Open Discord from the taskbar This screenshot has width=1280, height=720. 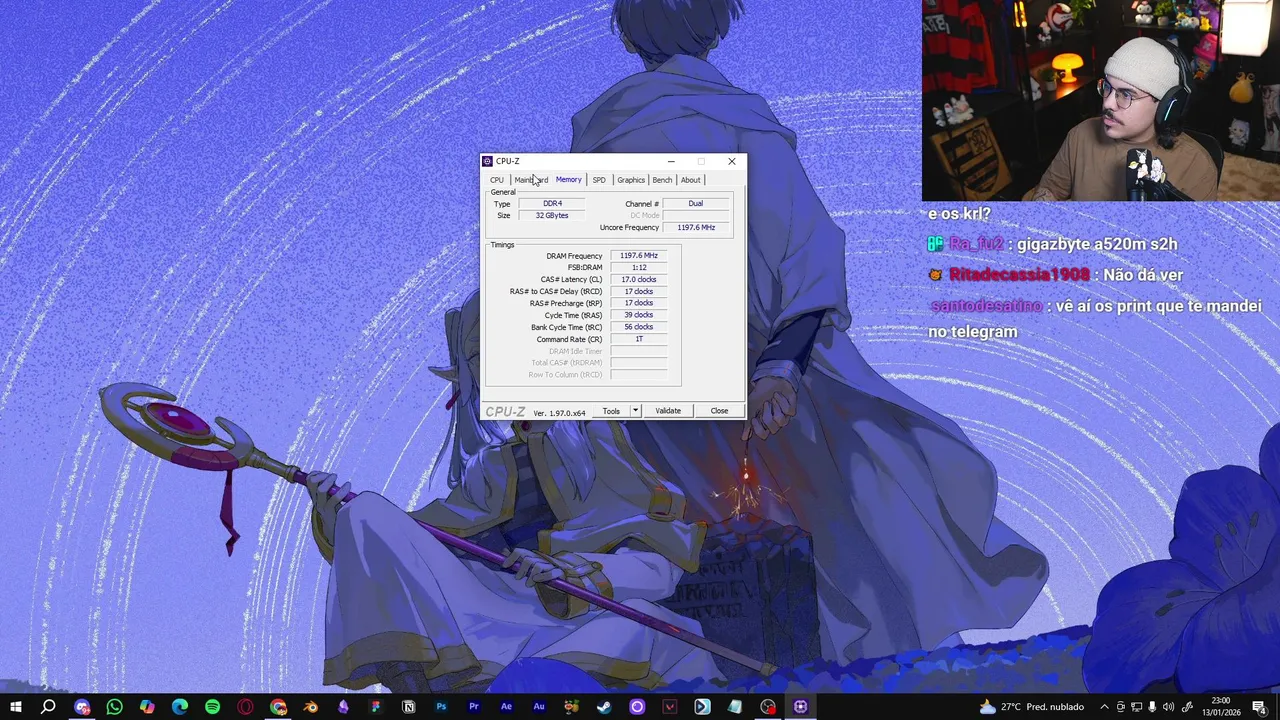click(x=82, y=707)
